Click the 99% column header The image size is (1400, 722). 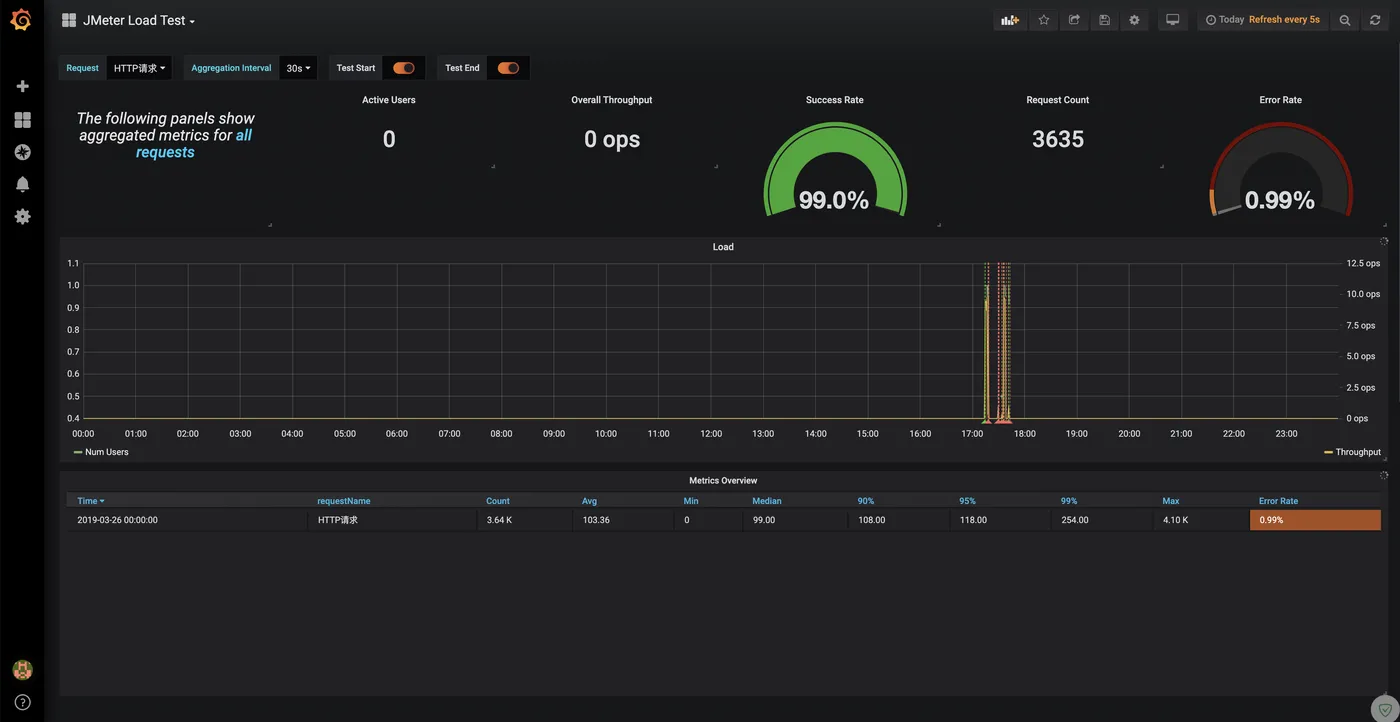[1069, 501]
